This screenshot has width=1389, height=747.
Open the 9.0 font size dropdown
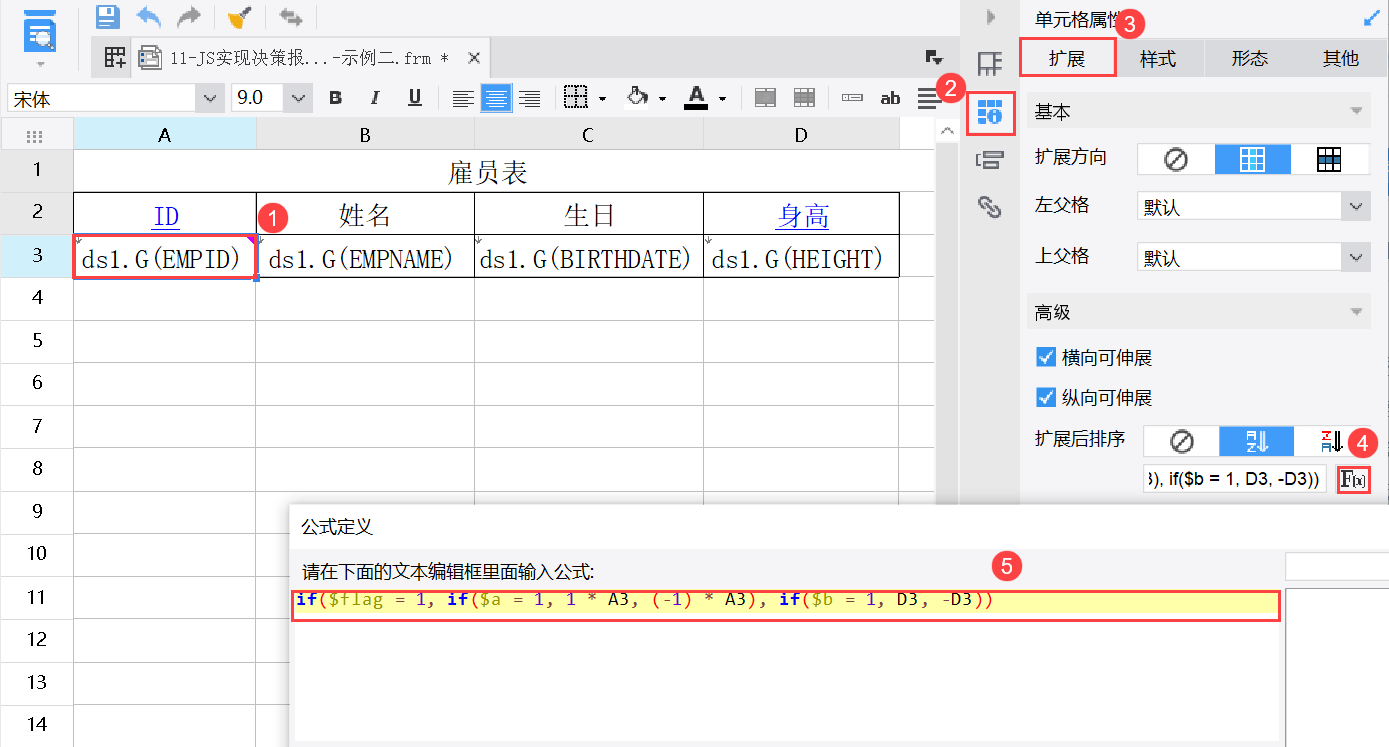click(299, 98)
